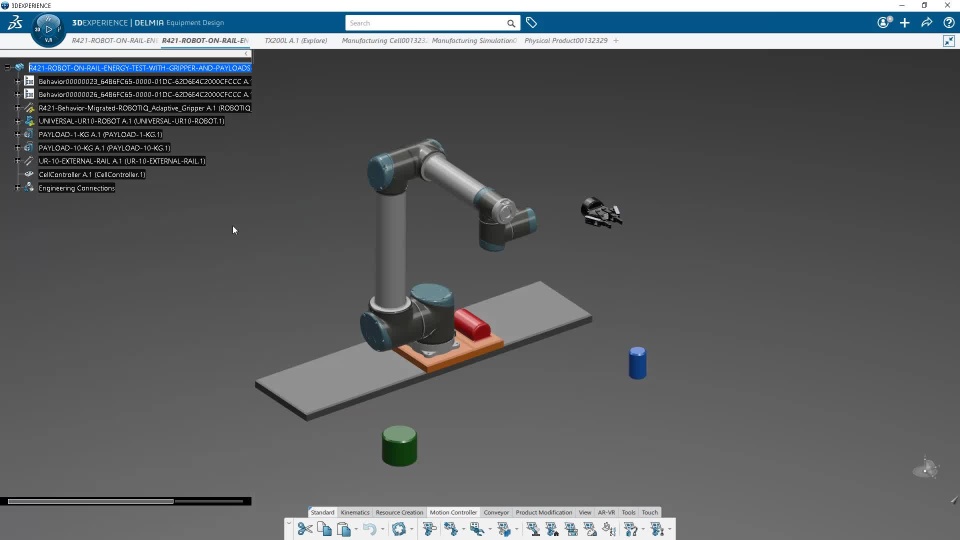Select Engineering Connections in tree

pyautogui.click(x=77, y=188)
